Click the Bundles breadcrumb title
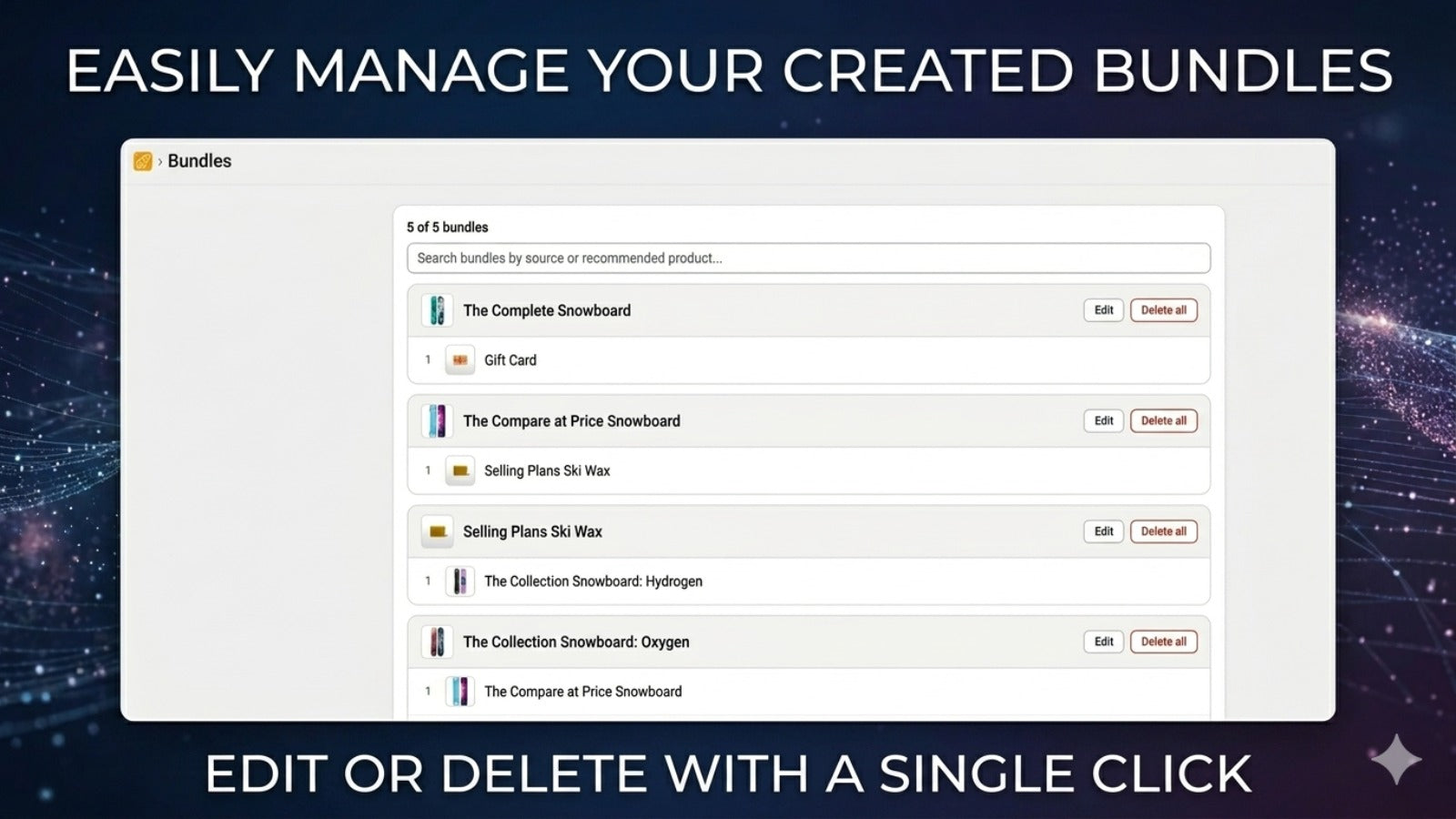Image resolution: width=1456 pixels, height=819 pixels. point(199,161)
